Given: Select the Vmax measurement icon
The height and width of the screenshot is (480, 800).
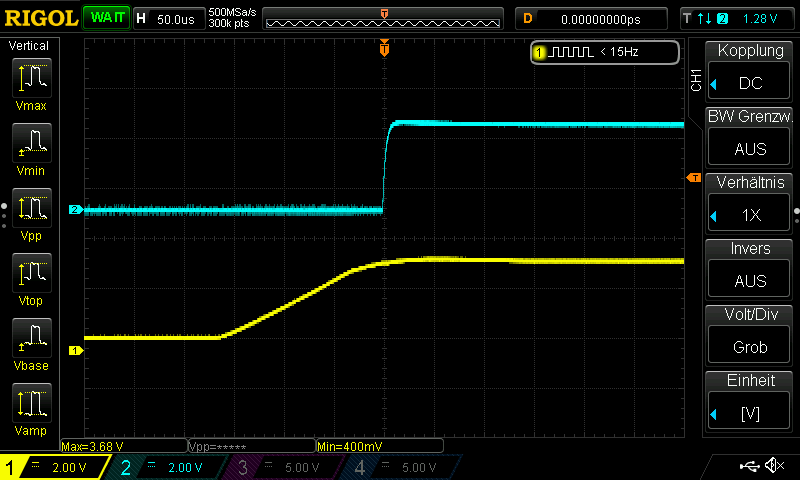Looking at the screenshot, I should click(32, 78).
